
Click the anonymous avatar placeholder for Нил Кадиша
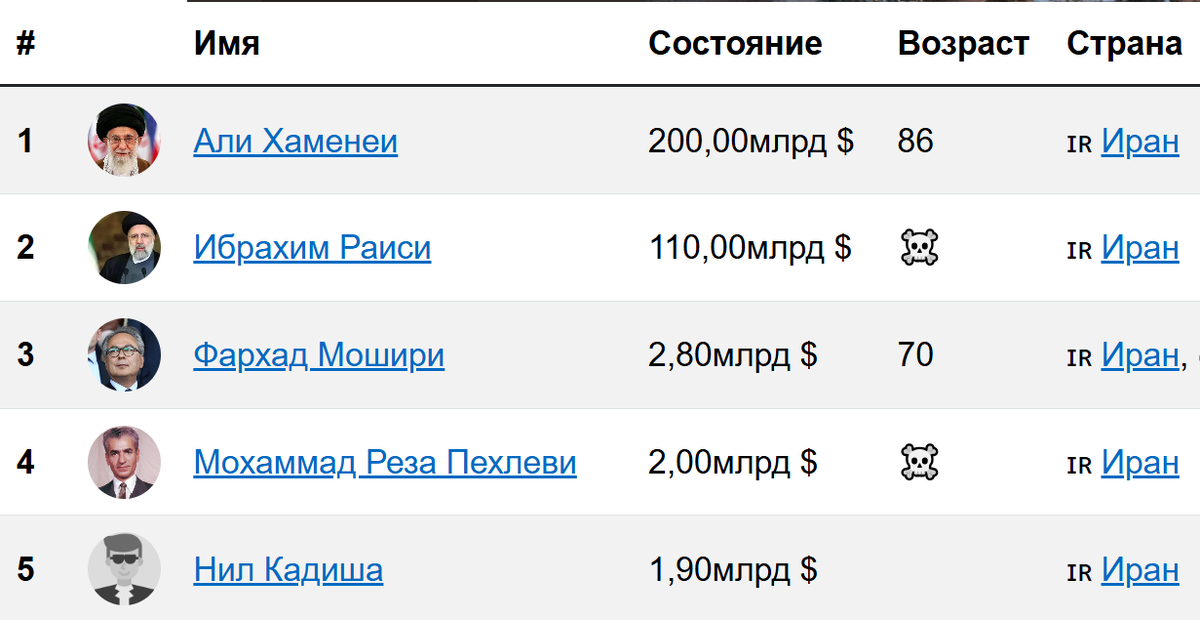point(124,570)
